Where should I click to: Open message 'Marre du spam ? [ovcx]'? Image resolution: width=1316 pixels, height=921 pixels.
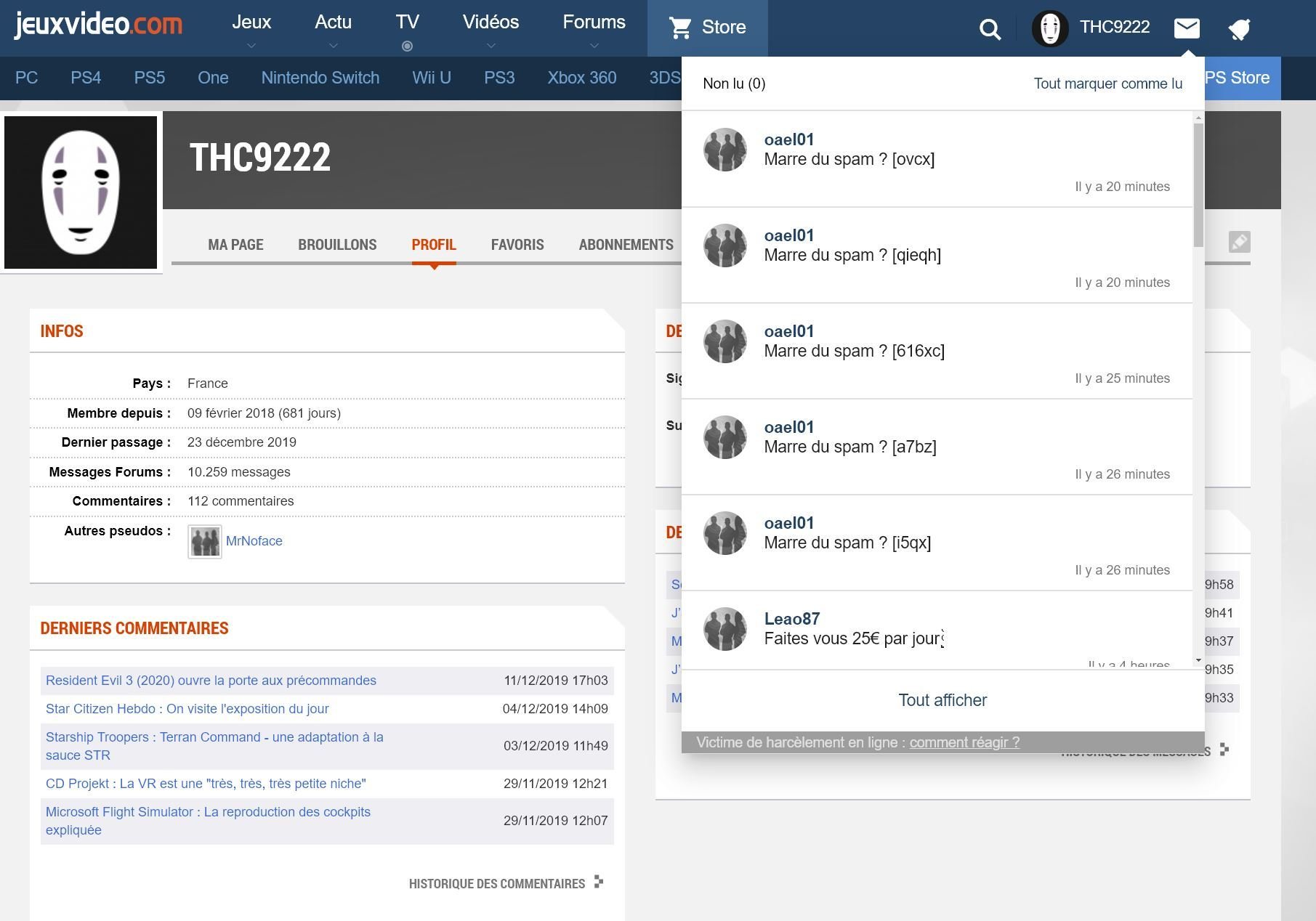(849, 159)
